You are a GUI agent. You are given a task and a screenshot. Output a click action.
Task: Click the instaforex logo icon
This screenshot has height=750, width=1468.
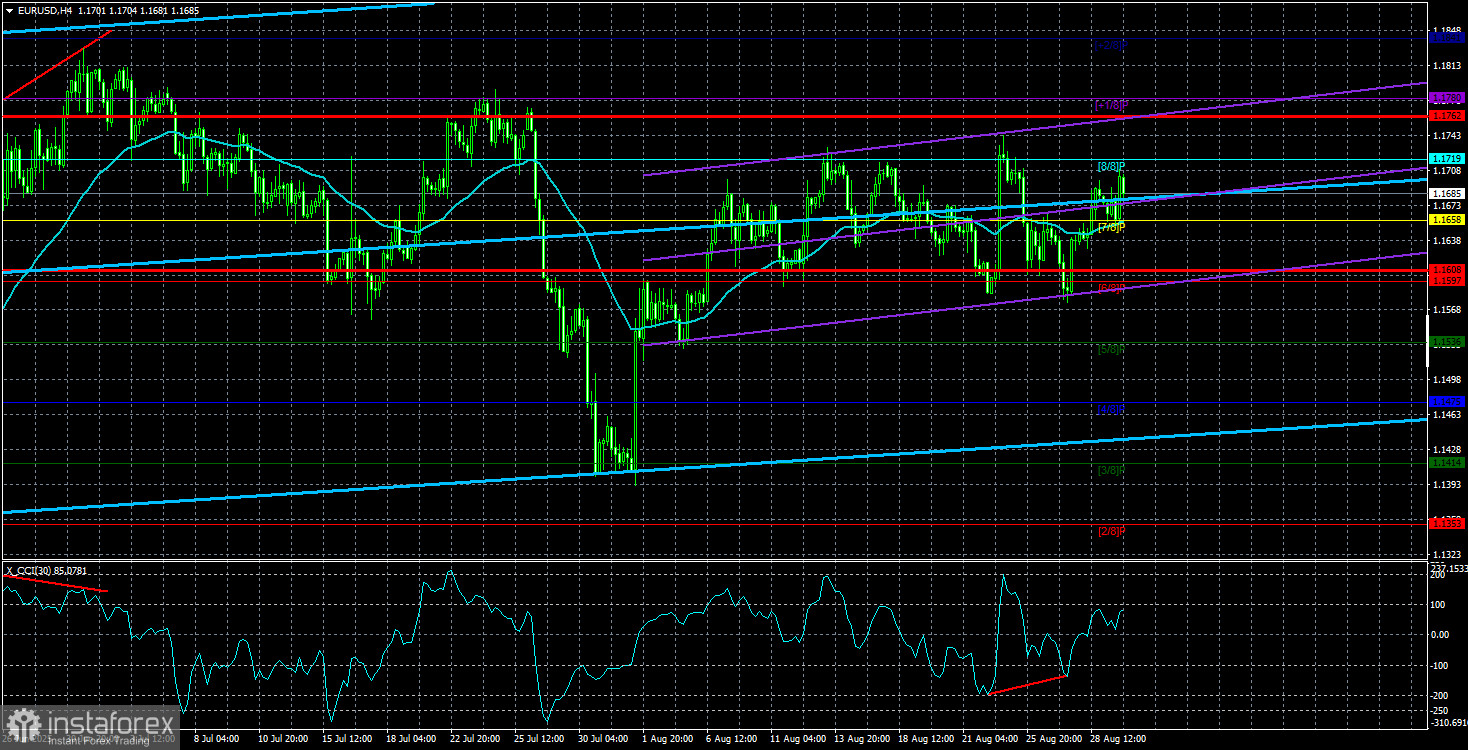21,724
